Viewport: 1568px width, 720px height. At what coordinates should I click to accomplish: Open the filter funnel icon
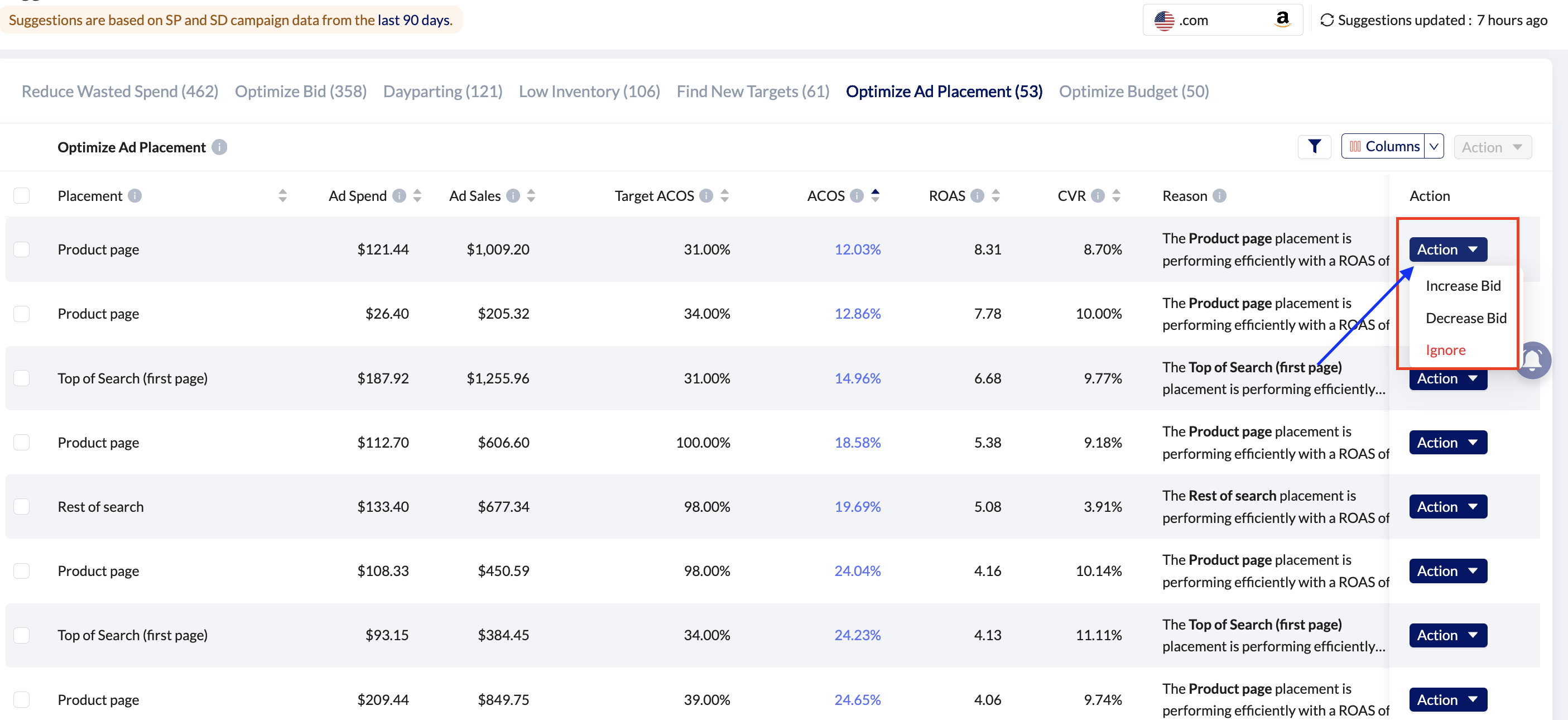point(1314,147)
